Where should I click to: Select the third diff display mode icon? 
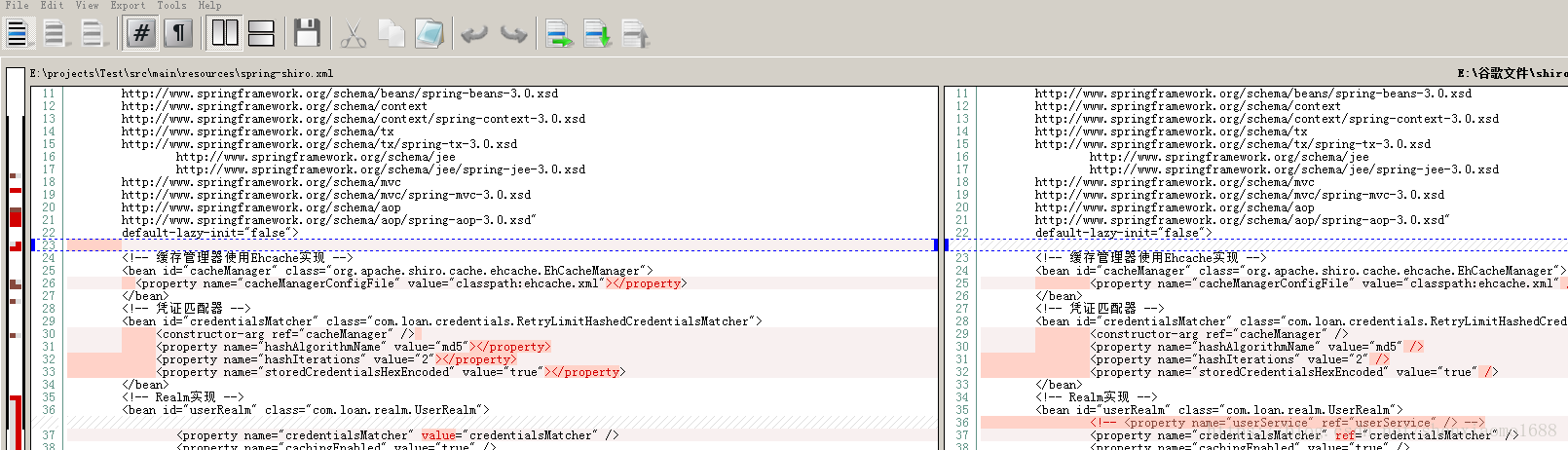pos(93,34)
